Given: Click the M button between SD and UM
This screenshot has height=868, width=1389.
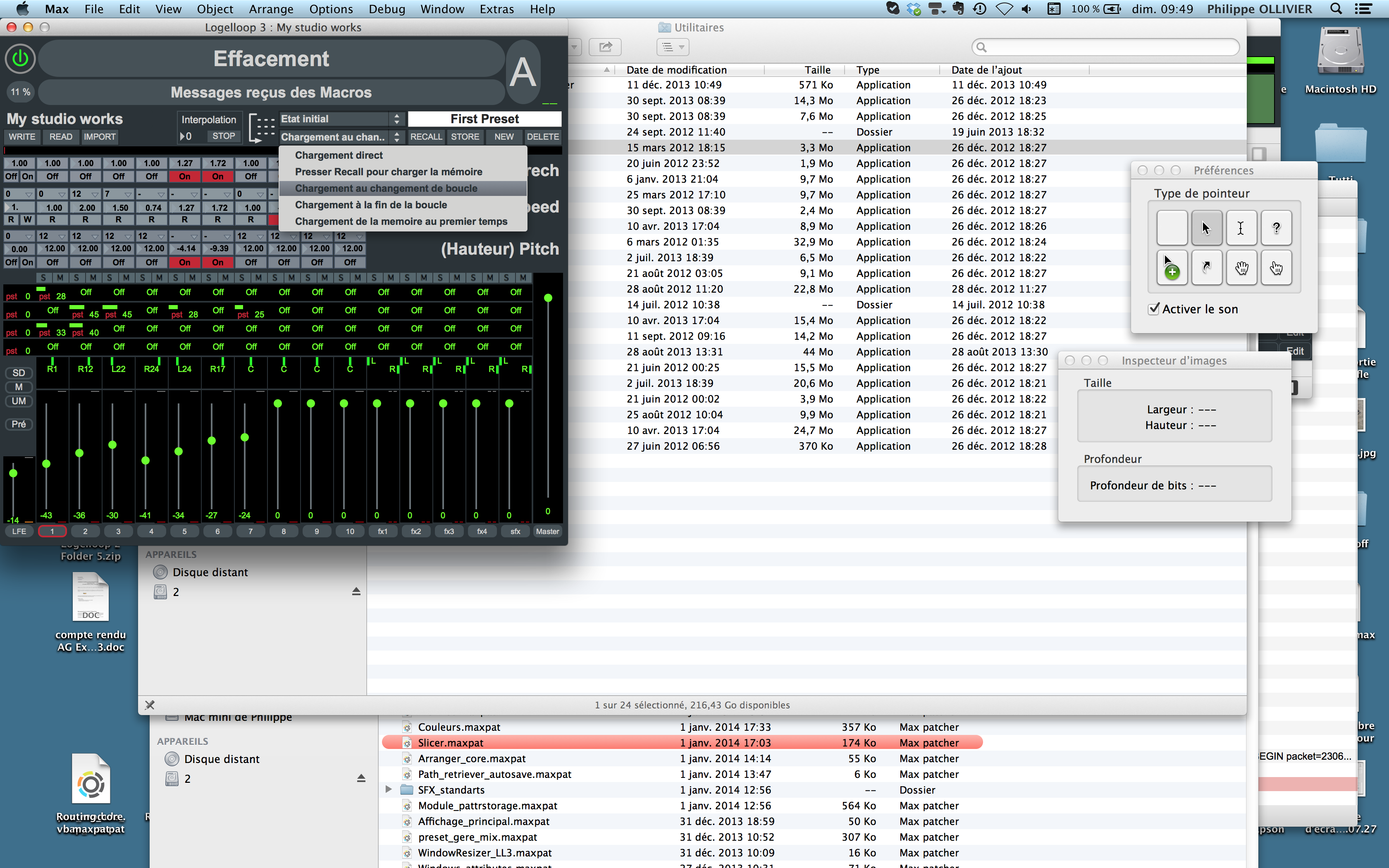Looking at the screenshot, I should click(x=19, y=387).
